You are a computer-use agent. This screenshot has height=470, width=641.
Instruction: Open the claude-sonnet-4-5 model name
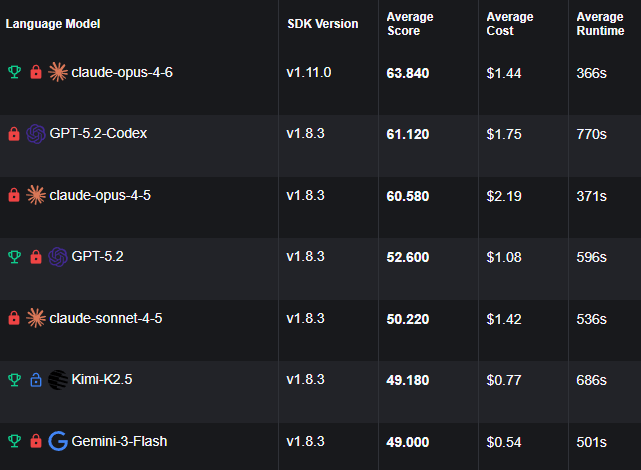pos(105,318)
